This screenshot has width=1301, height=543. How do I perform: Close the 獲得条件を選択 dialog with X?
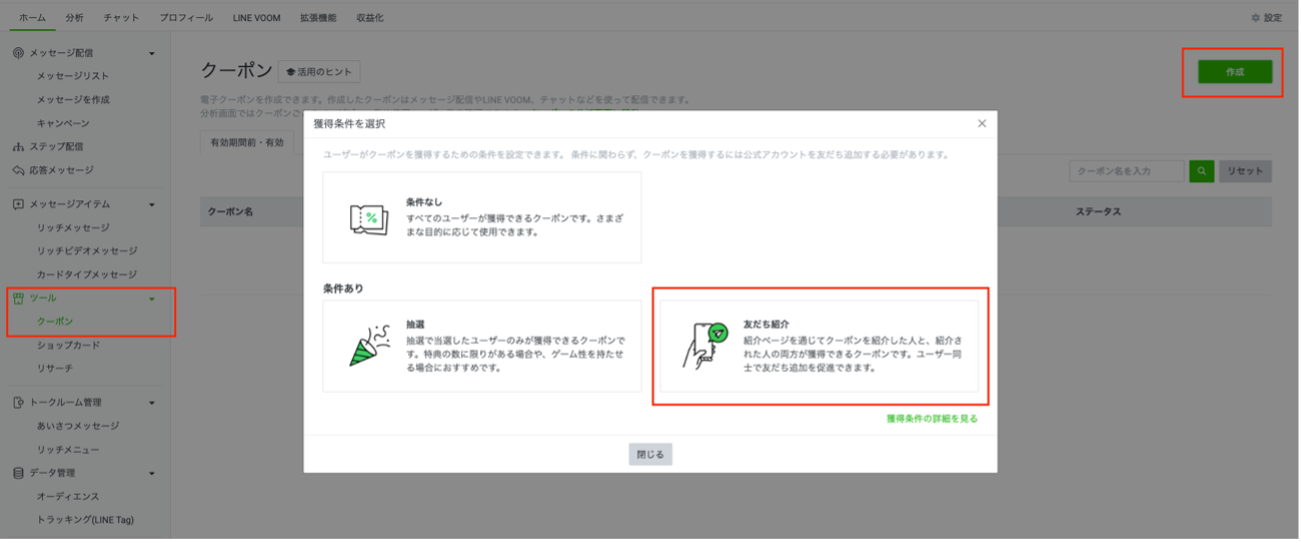point(982,123)
